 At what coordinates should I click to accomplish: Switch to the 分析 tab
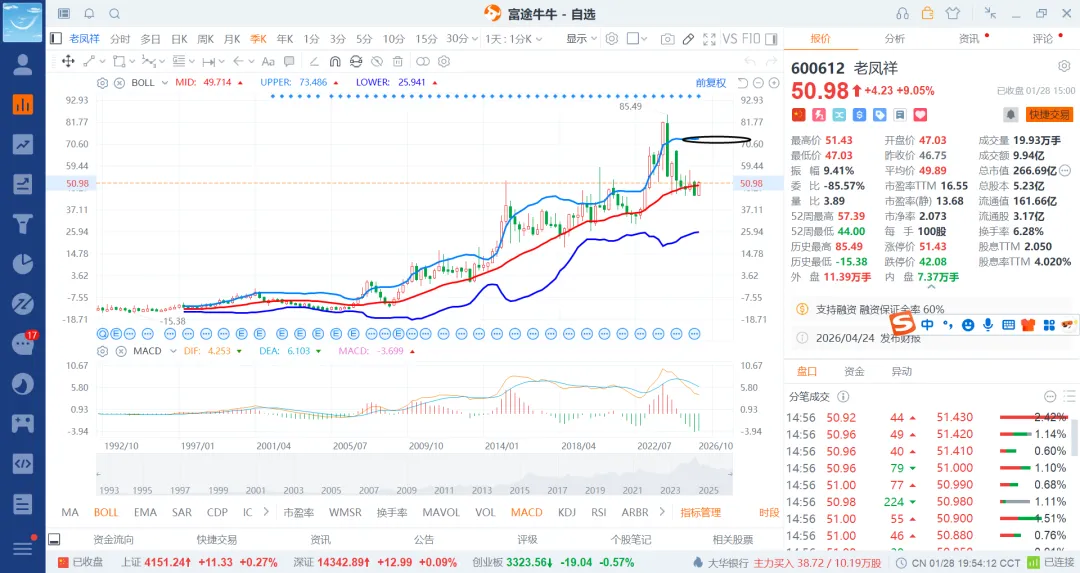pos(894,39)
